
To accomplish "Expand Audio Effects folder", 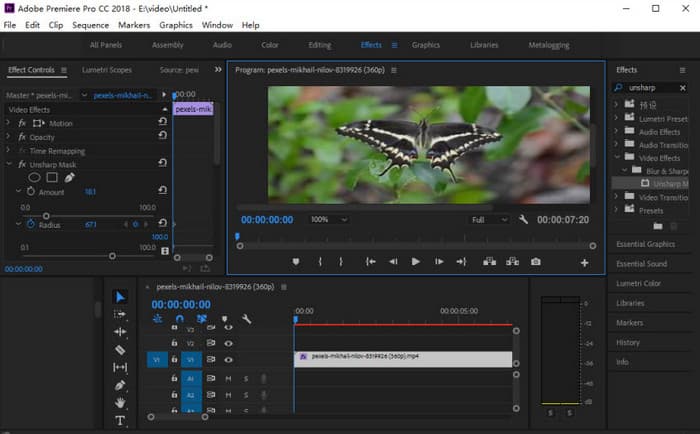I will [617, 131].
